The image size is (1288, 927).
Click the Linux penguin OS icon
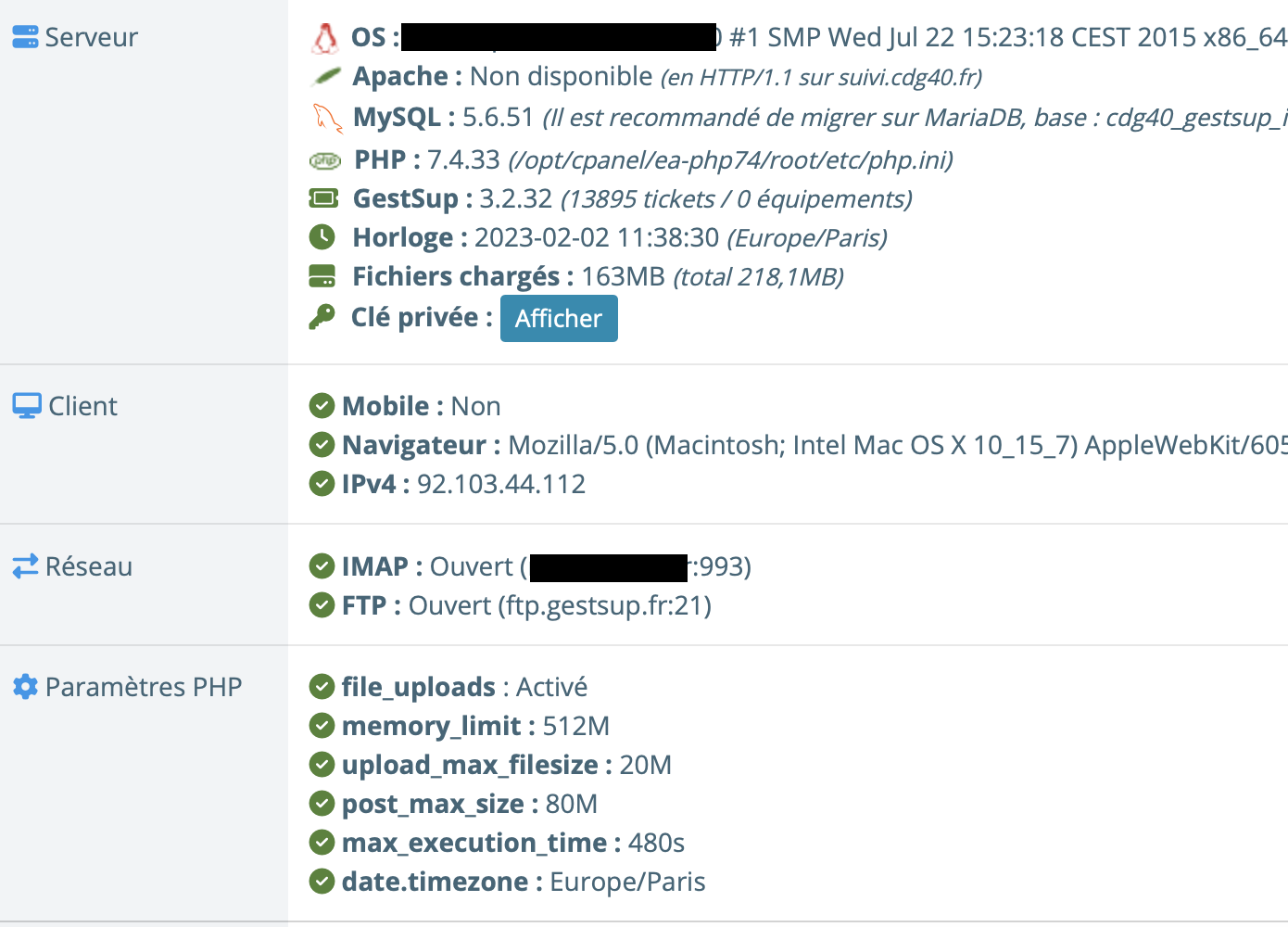tap(324, 37)
